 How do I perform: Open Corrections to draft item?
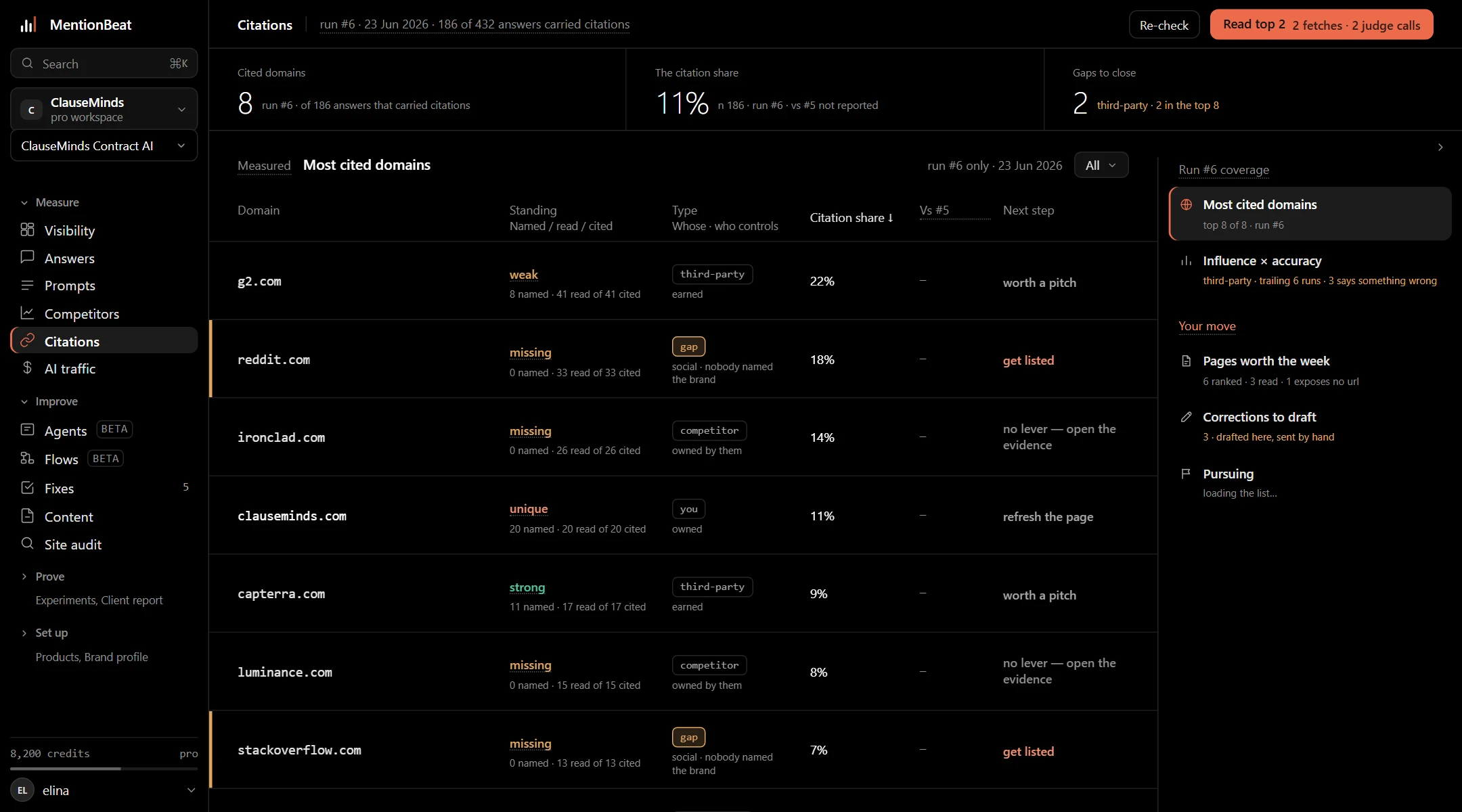1310,426
